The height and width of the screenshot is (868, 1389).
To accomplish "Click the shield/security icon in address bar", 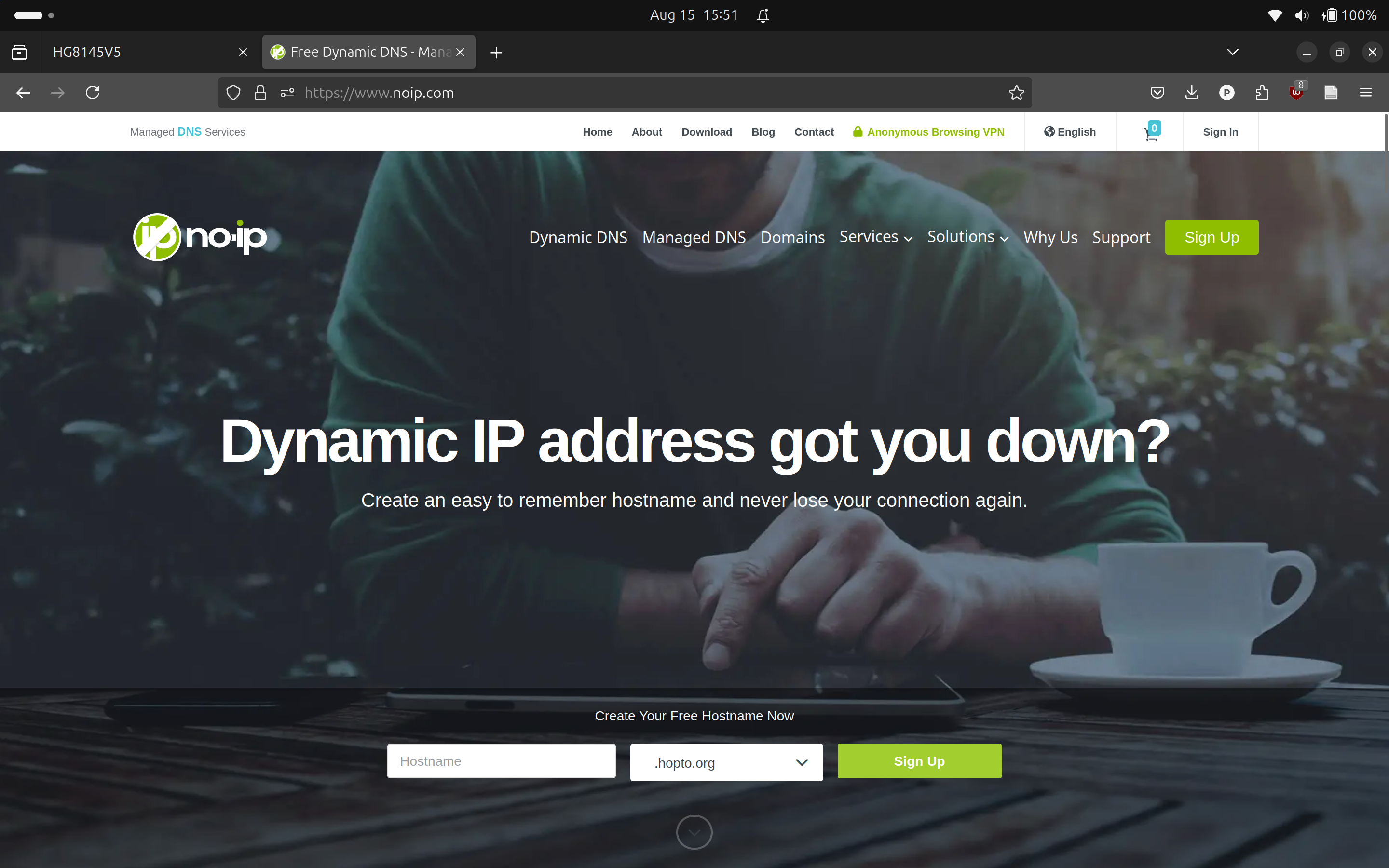I will tap(233, 92).
